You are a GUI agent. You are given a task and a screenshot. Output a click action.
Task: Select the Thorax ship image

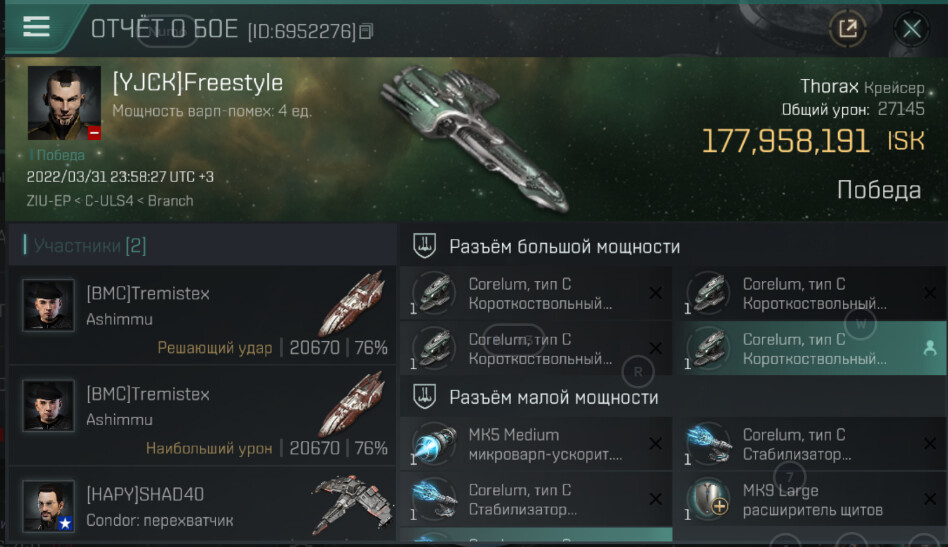pyautogui.click(x=475, y=137)
